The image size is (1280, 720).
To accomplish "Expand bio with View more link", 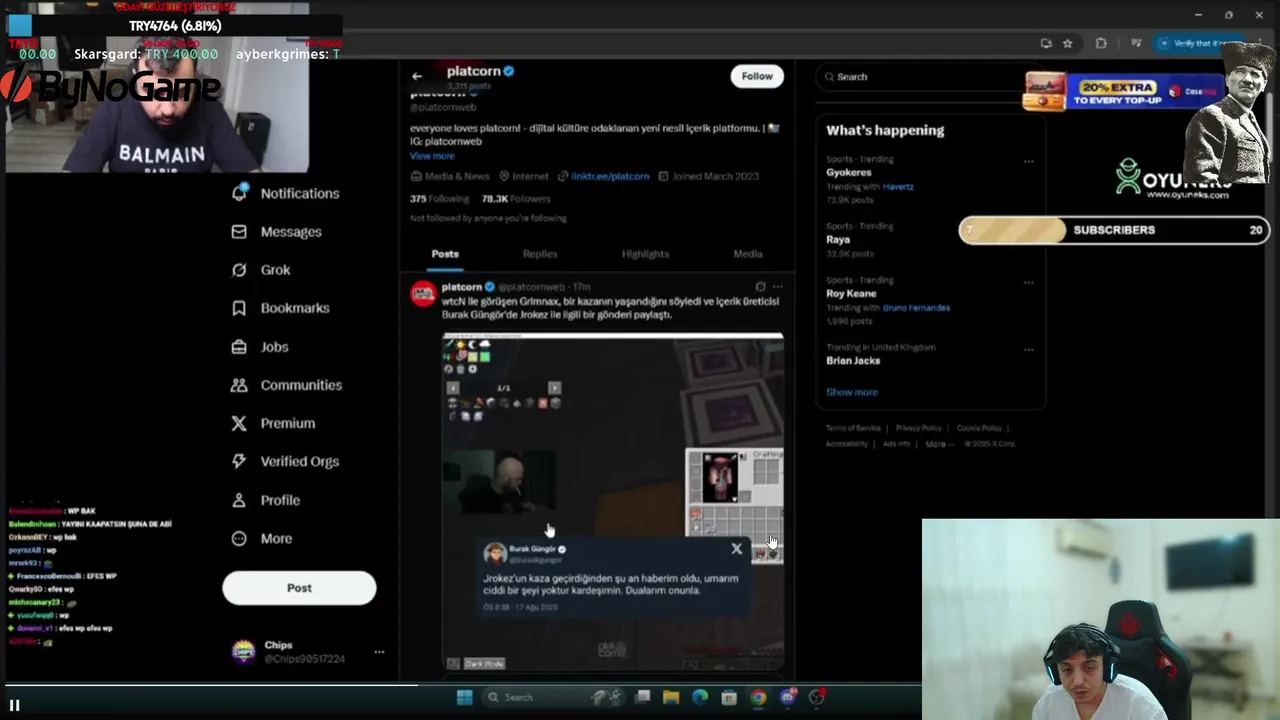I will coord(432,156).
